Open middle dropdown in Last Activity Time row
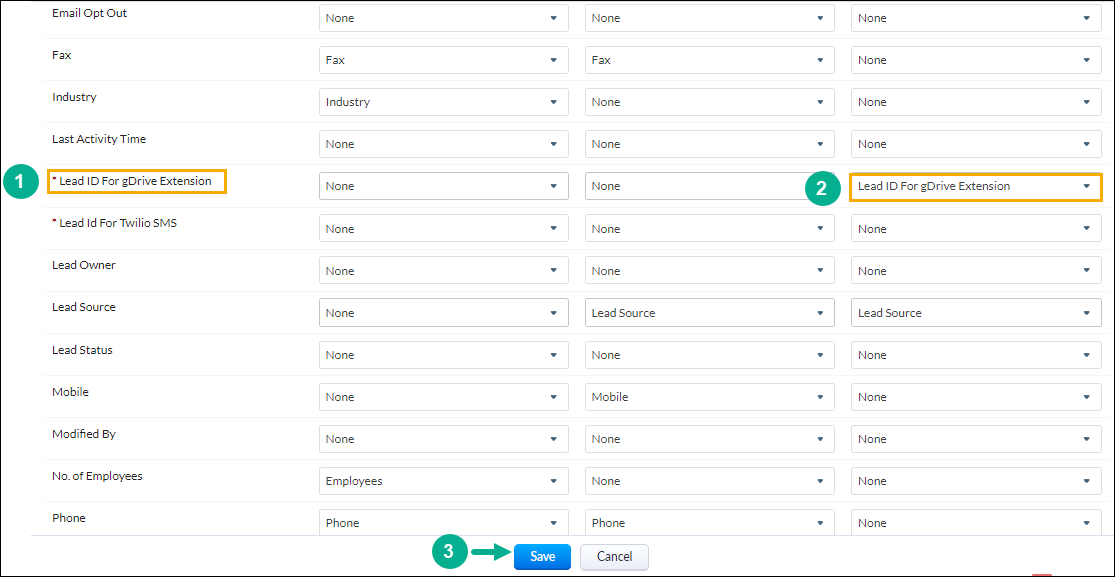Screen dimensions: 1115x577 pyautogui.click(x=710, y=144)
